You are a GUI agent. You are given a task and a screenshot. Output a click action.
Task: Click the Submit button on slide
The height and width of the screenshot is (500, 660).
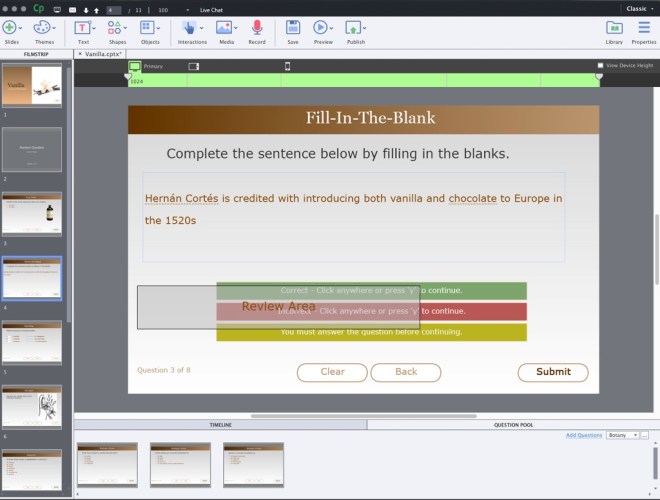pyautogui.click(x=553, y=372)
